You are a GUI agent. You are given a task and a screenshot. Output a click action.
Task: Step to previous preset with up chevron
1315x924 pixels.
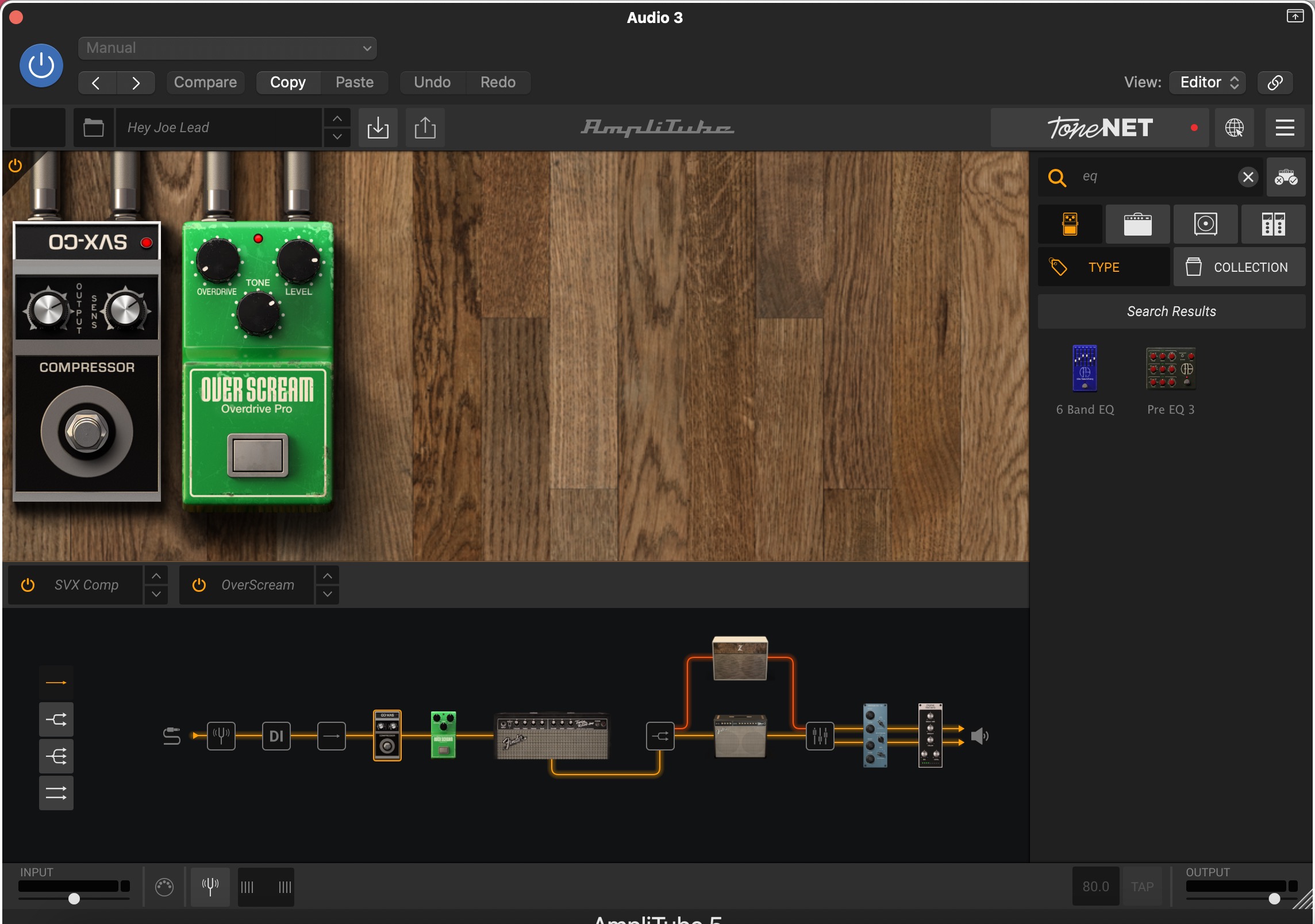coord(337,118)
